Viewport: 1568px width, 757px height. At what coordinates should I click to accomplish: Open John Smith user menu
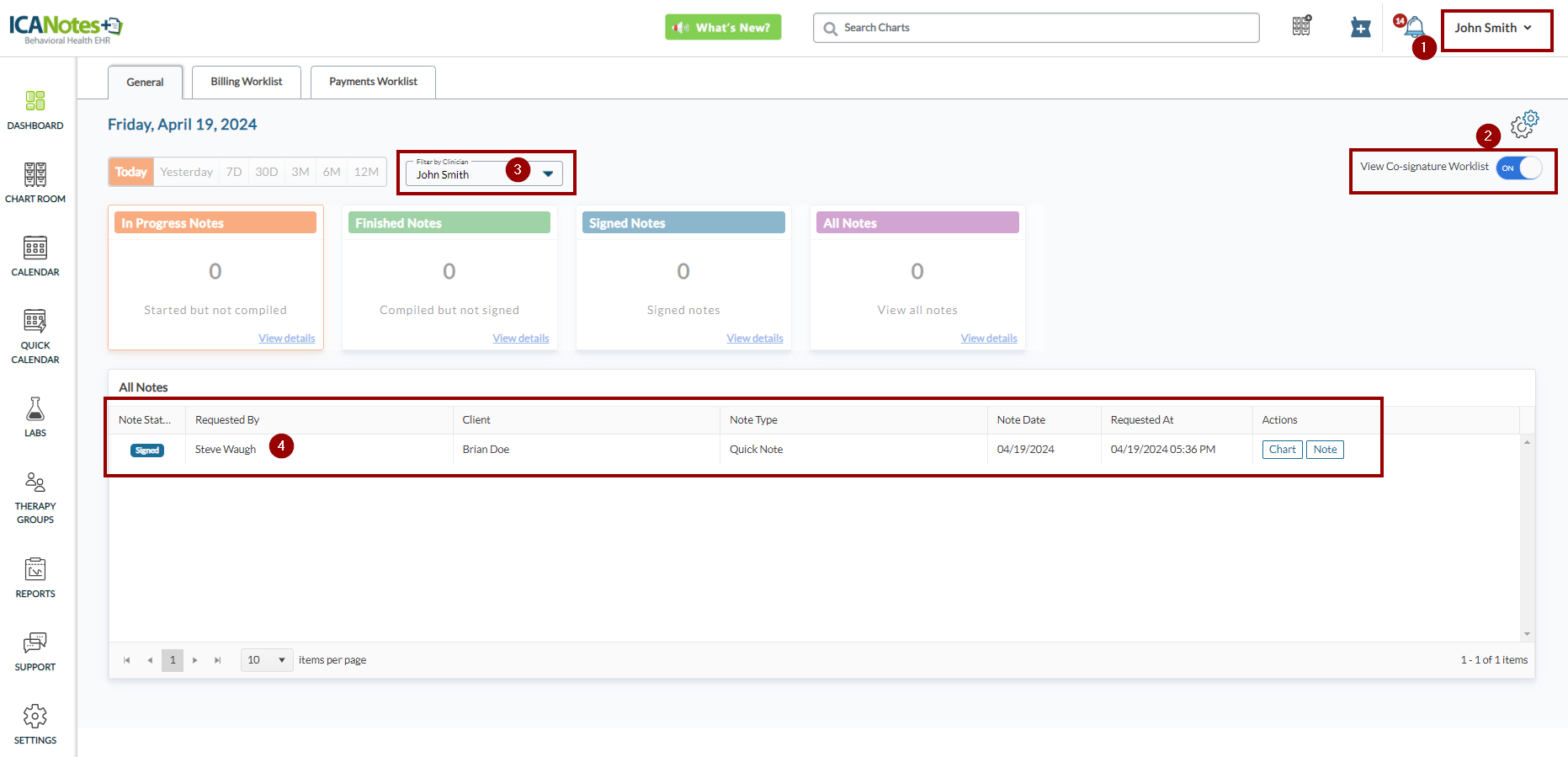point(1493,28)
